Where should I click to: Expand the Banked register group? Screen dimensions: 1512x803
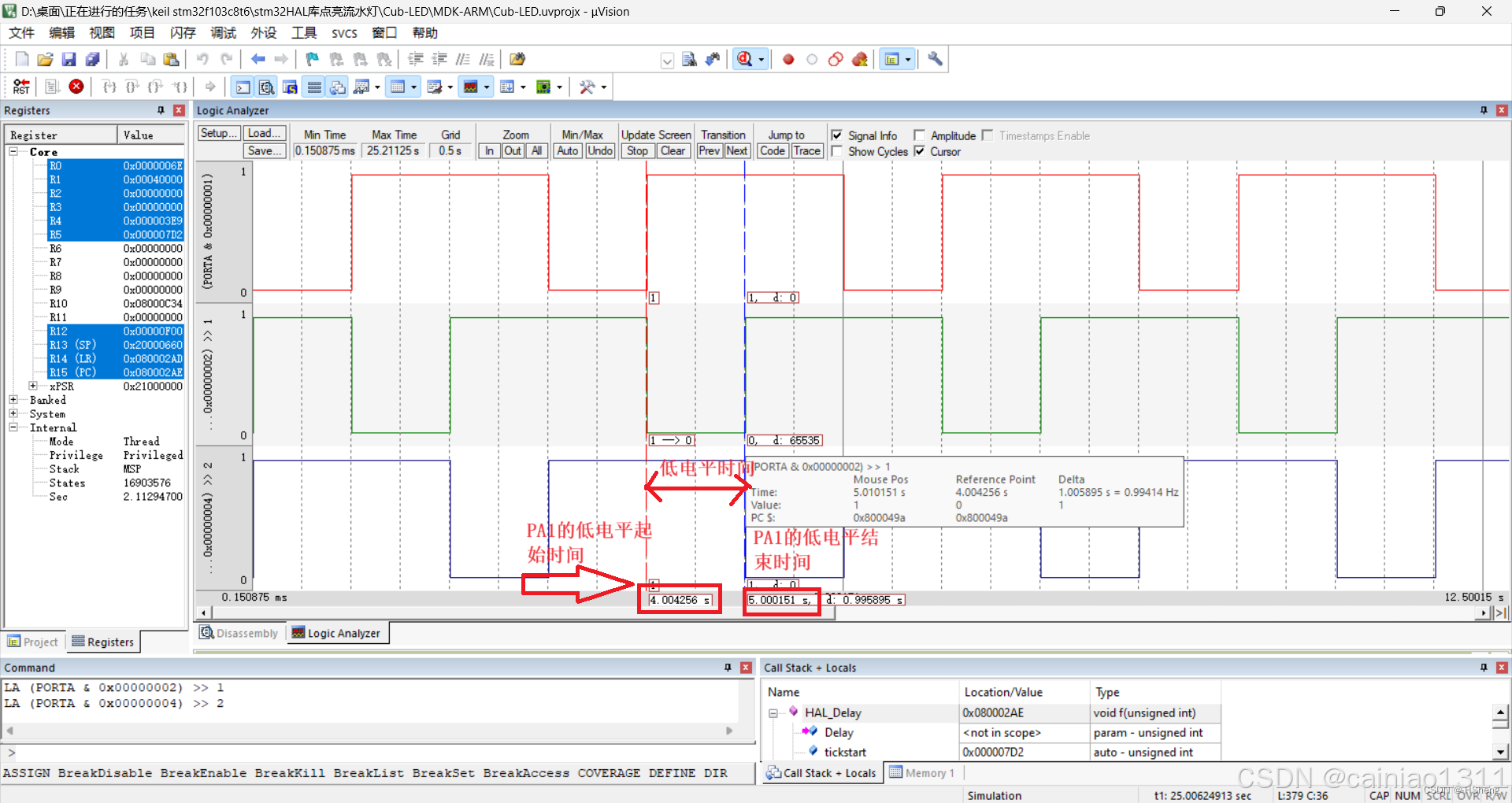click(13, 399)
